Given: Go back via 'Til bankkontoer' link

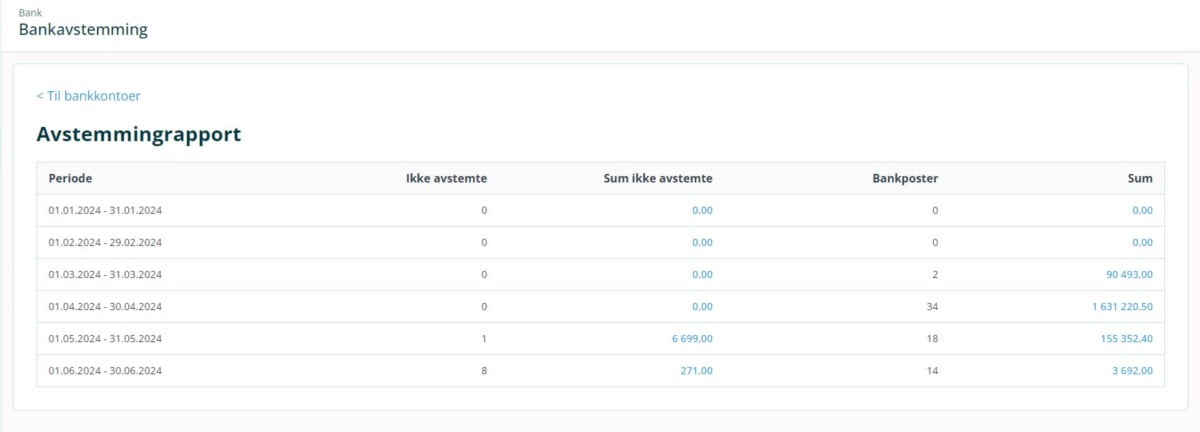Looking at the screenshot, I should (88, 96).
